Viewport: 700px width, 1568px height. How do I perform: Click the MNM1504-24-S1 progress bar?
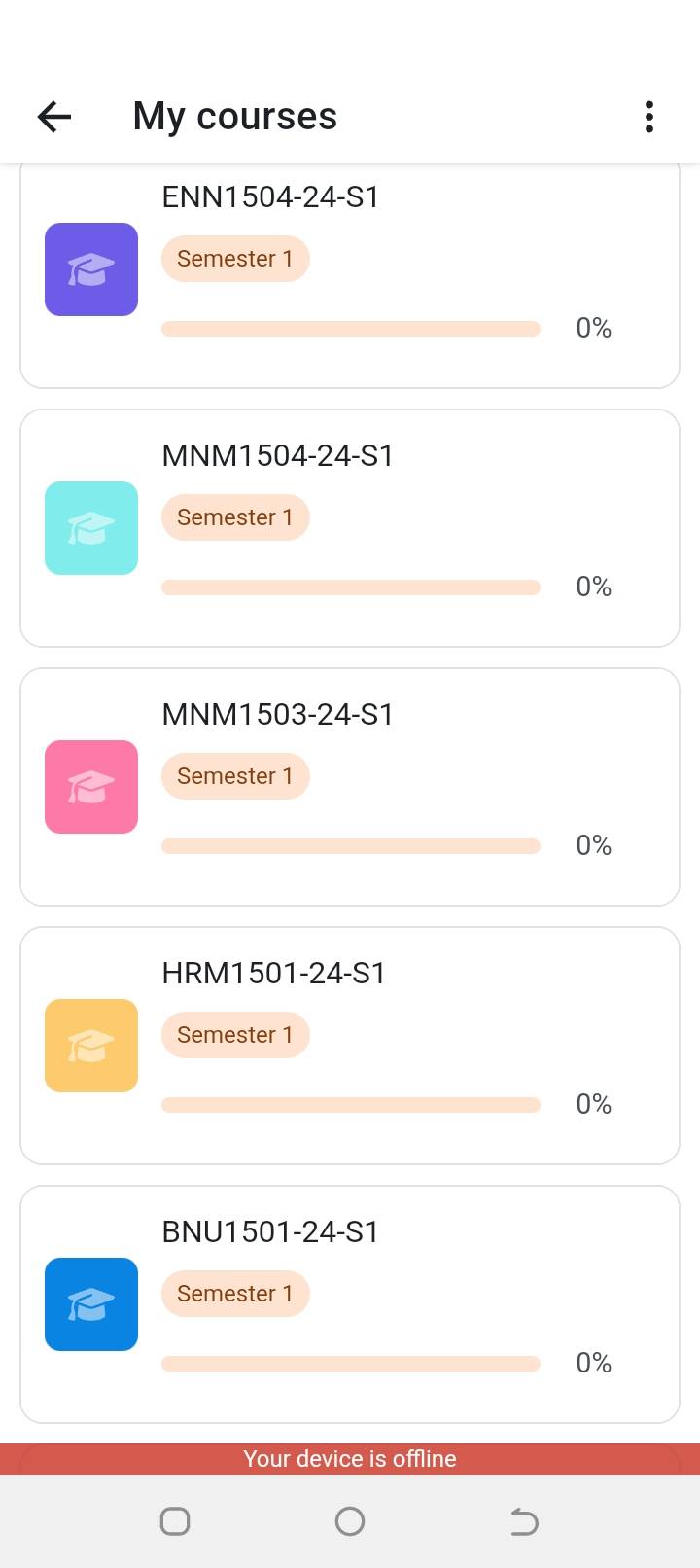(351, 588)
